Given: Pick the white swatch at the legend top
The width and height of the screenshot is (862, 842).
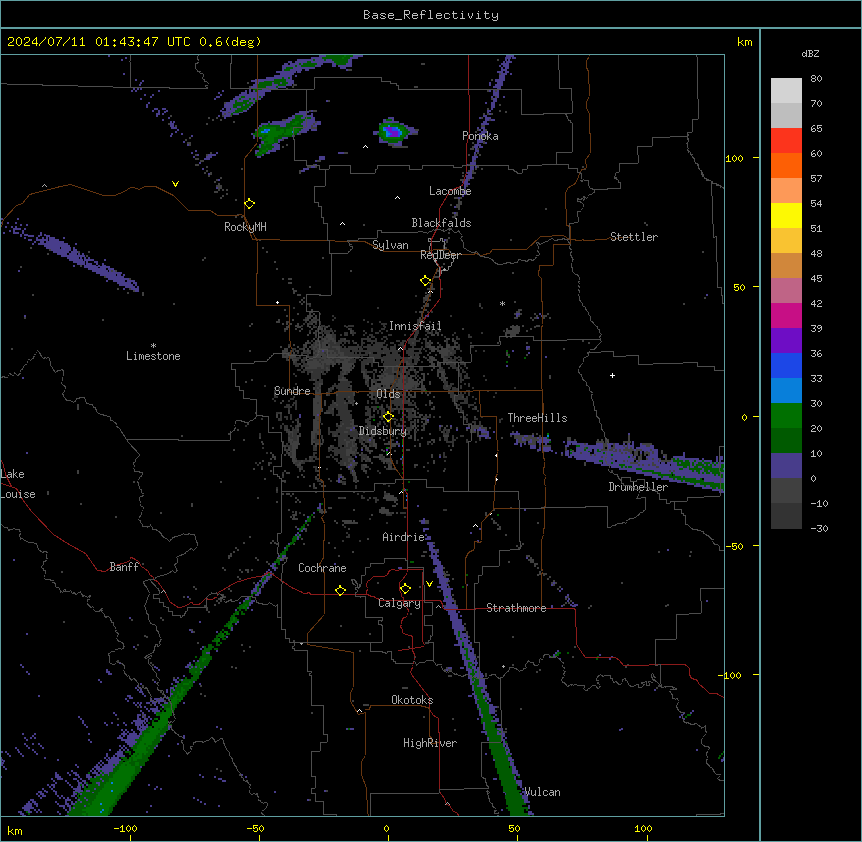Looking at the screenshot, I should pyautogui.click(x=786, y=91).
